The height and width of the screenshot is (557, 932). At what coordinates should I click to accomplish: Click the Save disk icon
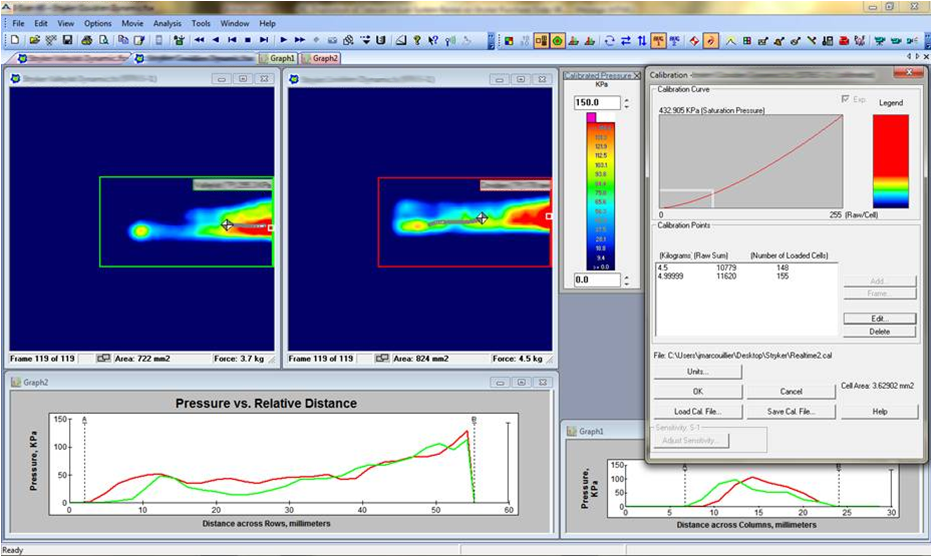tap(67, 40)
